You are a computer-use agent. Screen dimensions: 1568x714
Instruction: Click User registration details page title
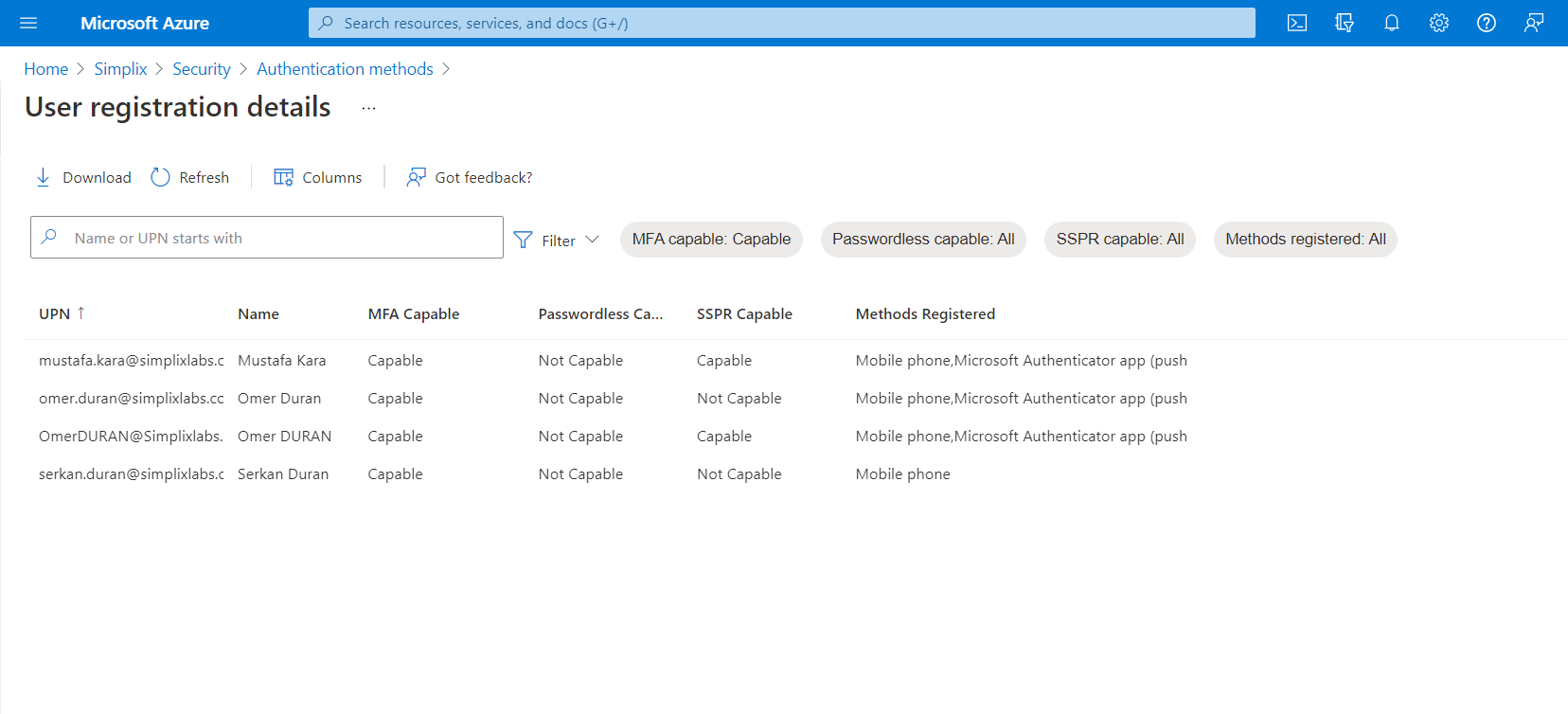click(178, 107)
